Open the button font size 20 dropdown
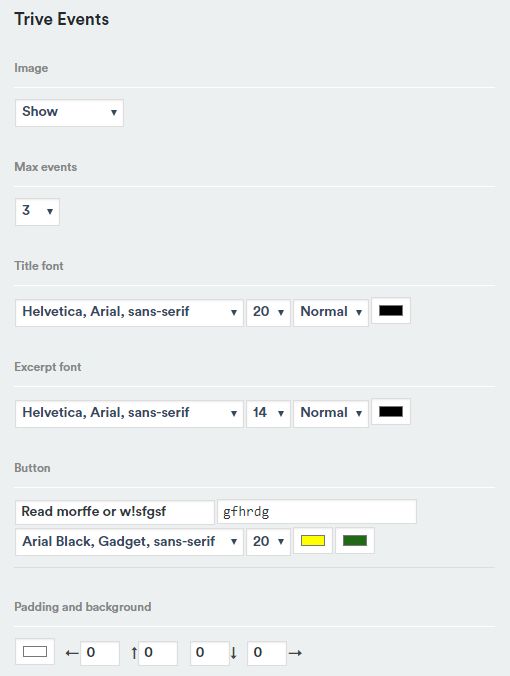This screenshot has height=676, width=510. [268, 541]
